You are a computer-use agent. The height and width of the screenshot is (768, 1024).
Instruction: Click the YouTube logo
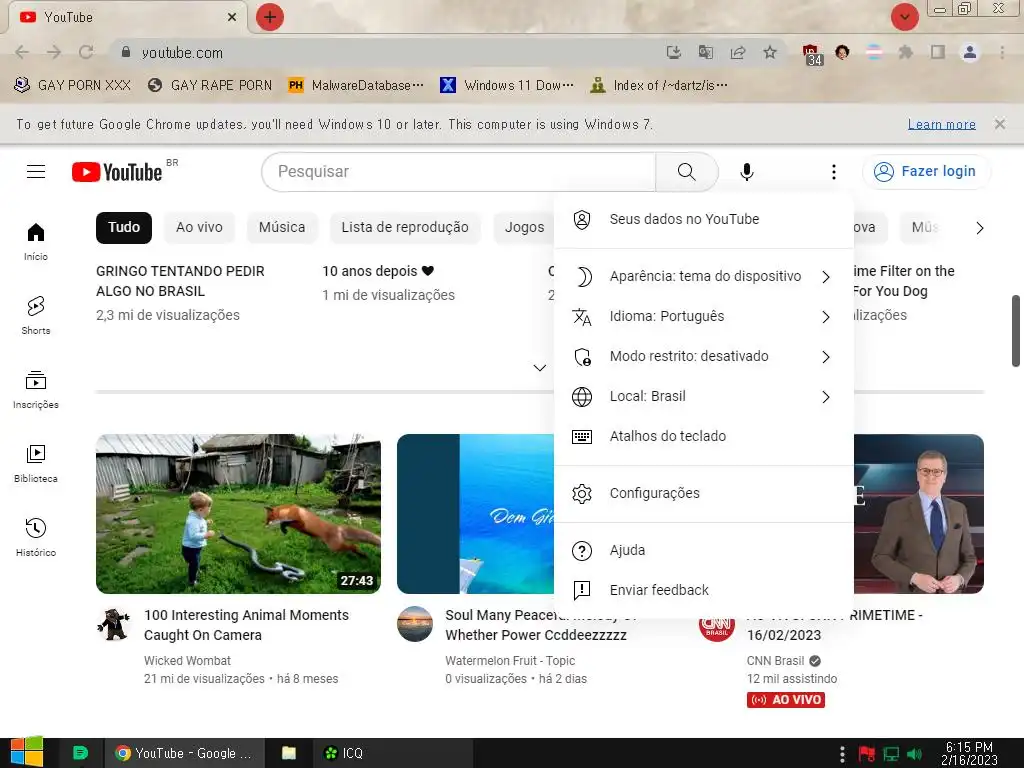(117, 172)
